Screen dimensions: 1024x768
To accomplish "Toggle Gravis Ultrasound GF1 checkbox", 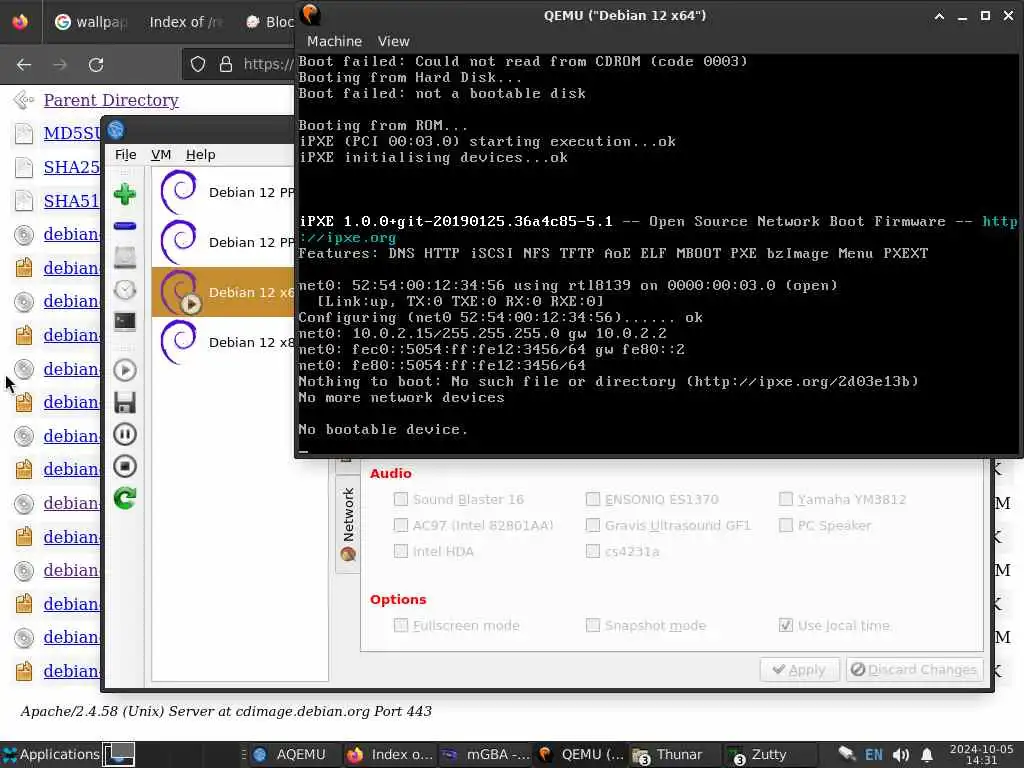I will pyautogui.click(x=592, y=525).
